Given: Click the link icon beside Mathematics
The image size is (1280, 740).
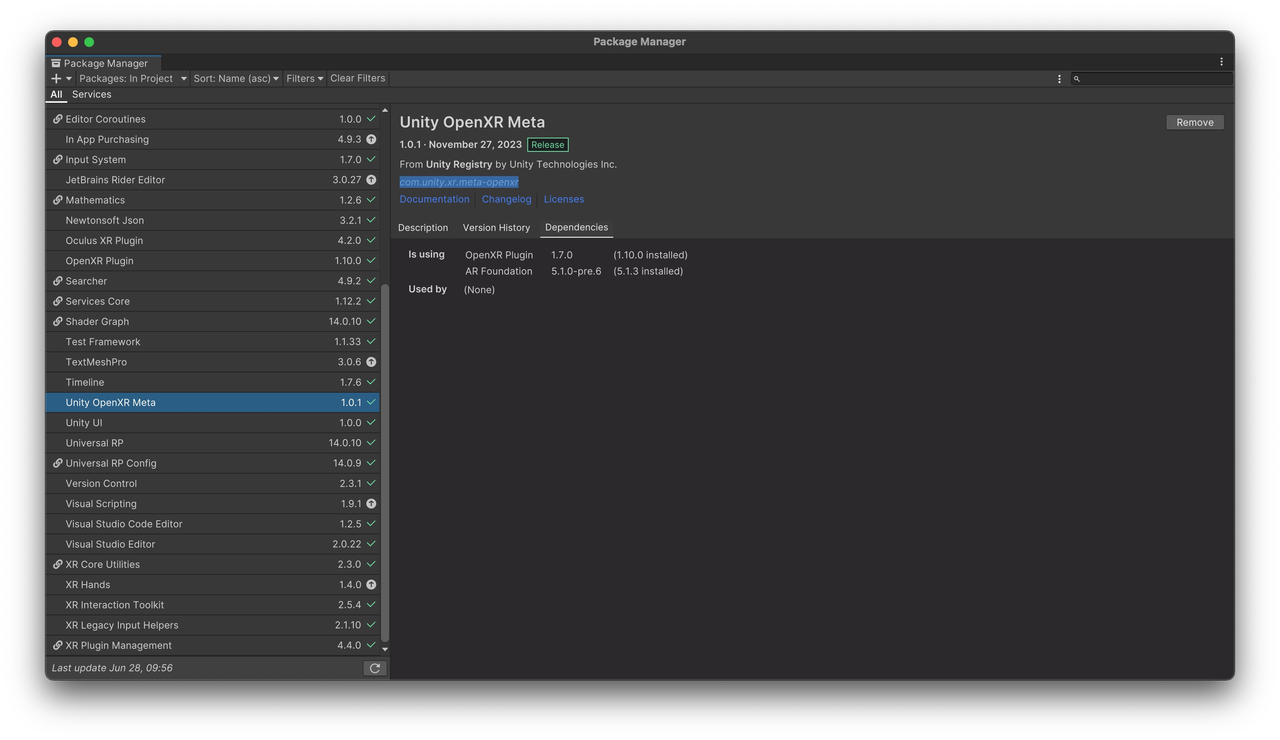Looking at the screenshot, I should pos(57,200).
